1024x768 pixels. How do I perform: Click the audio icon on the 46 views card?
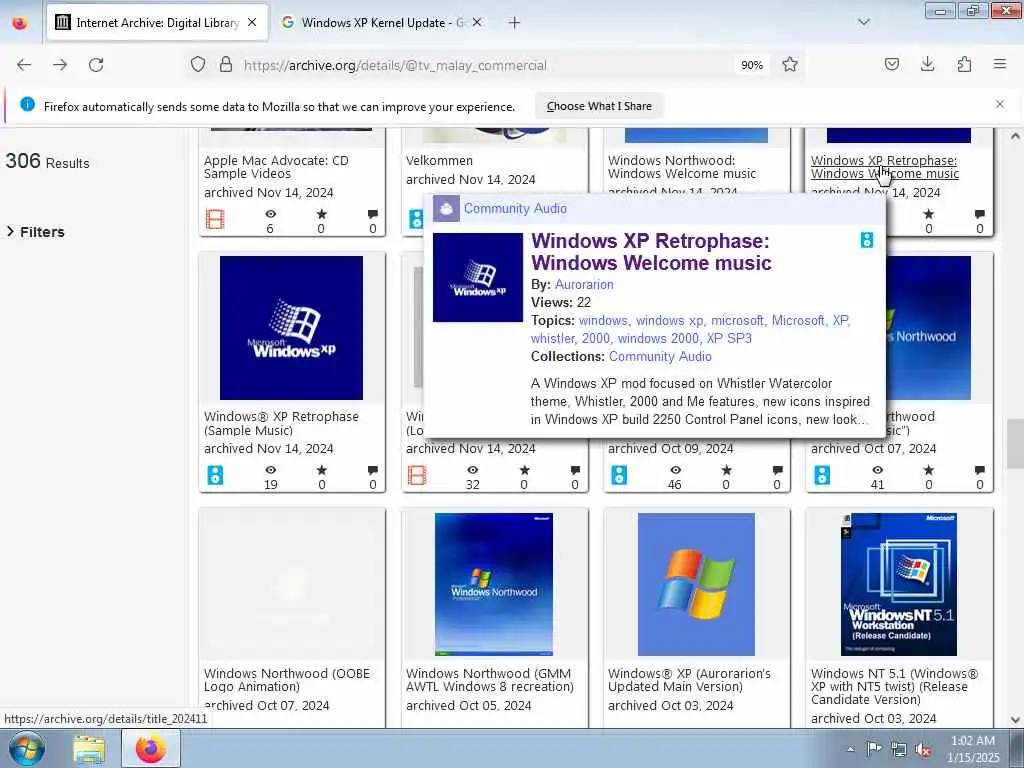tap(619, 475)
